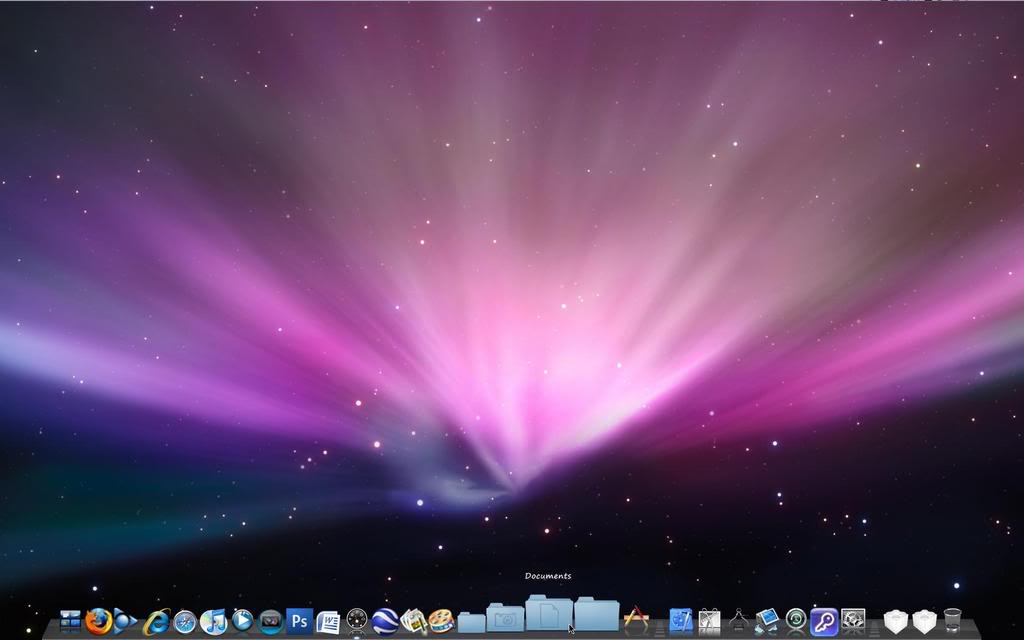This screenshot has width=1024, height=640.
Task: Launch Photoshop from the dock
Action: pyautogui.click(x=300, y=620)
